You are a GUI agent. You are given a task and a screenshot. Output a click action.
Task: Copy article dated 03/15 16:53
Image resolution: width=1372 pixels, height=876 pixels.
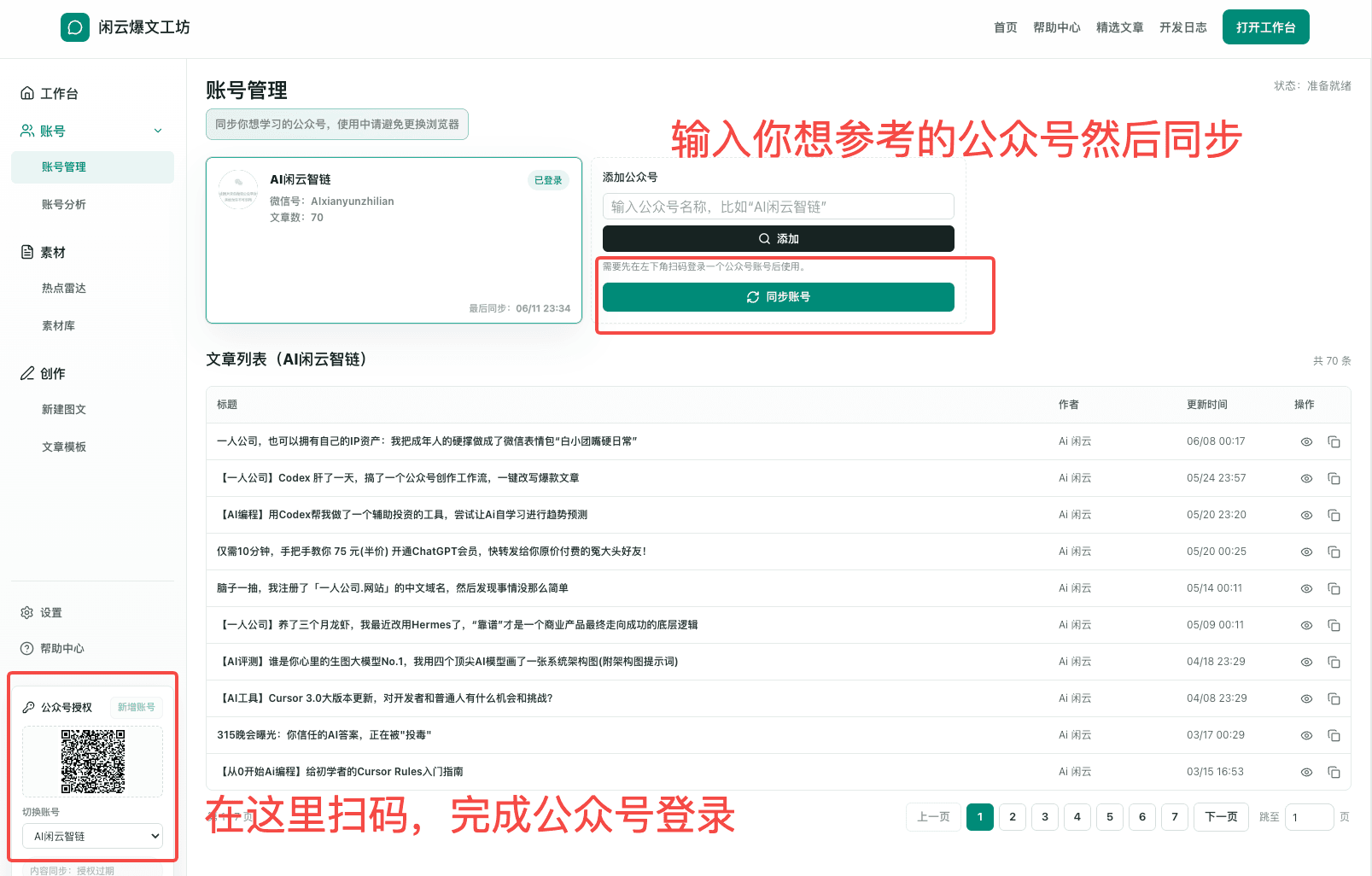click(x=1334, y=773)
